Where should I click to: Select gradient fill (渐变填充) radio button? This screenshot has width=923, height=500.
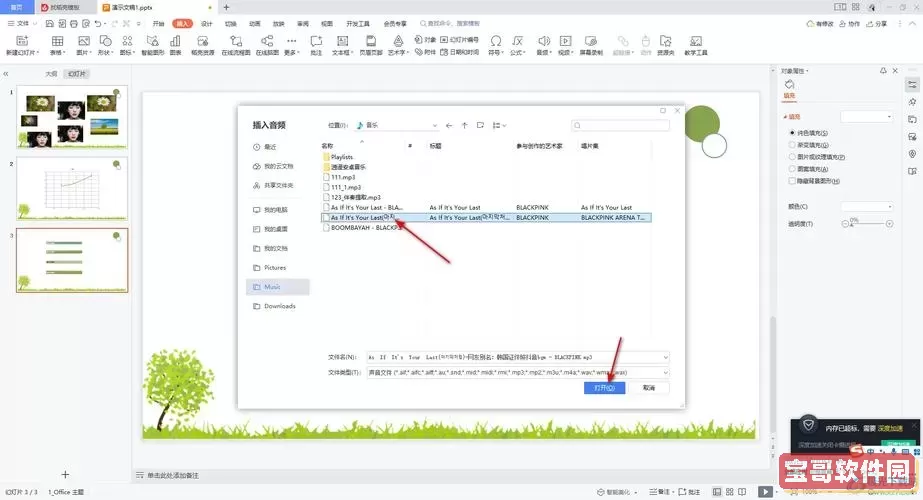point(792,145)
